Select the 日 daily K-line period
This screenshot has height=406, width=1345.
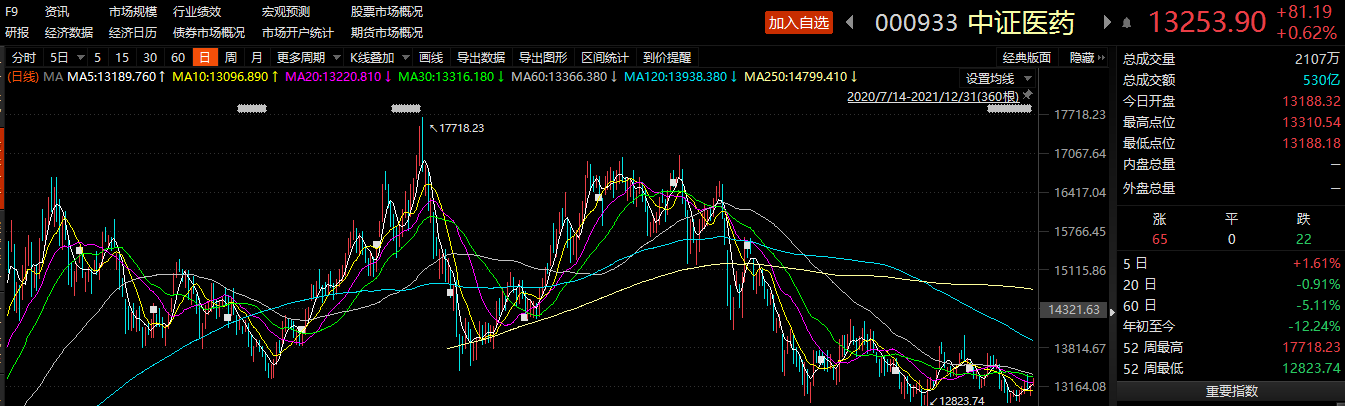[205, 57]
